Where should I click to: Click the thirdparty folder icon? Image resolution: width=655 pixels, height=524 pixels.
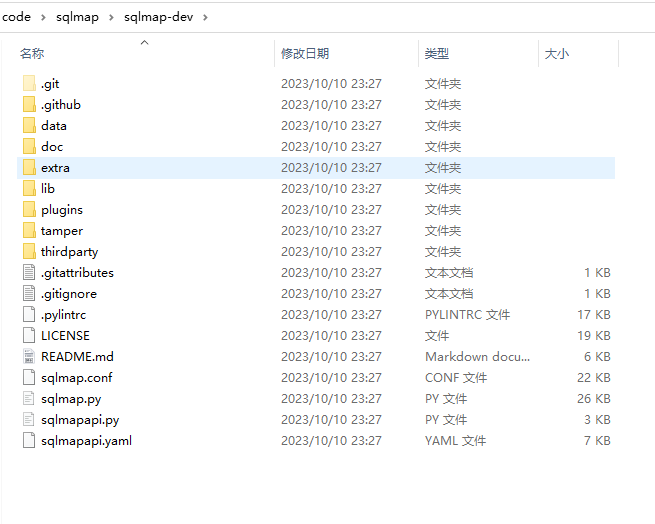pos(29,252)
